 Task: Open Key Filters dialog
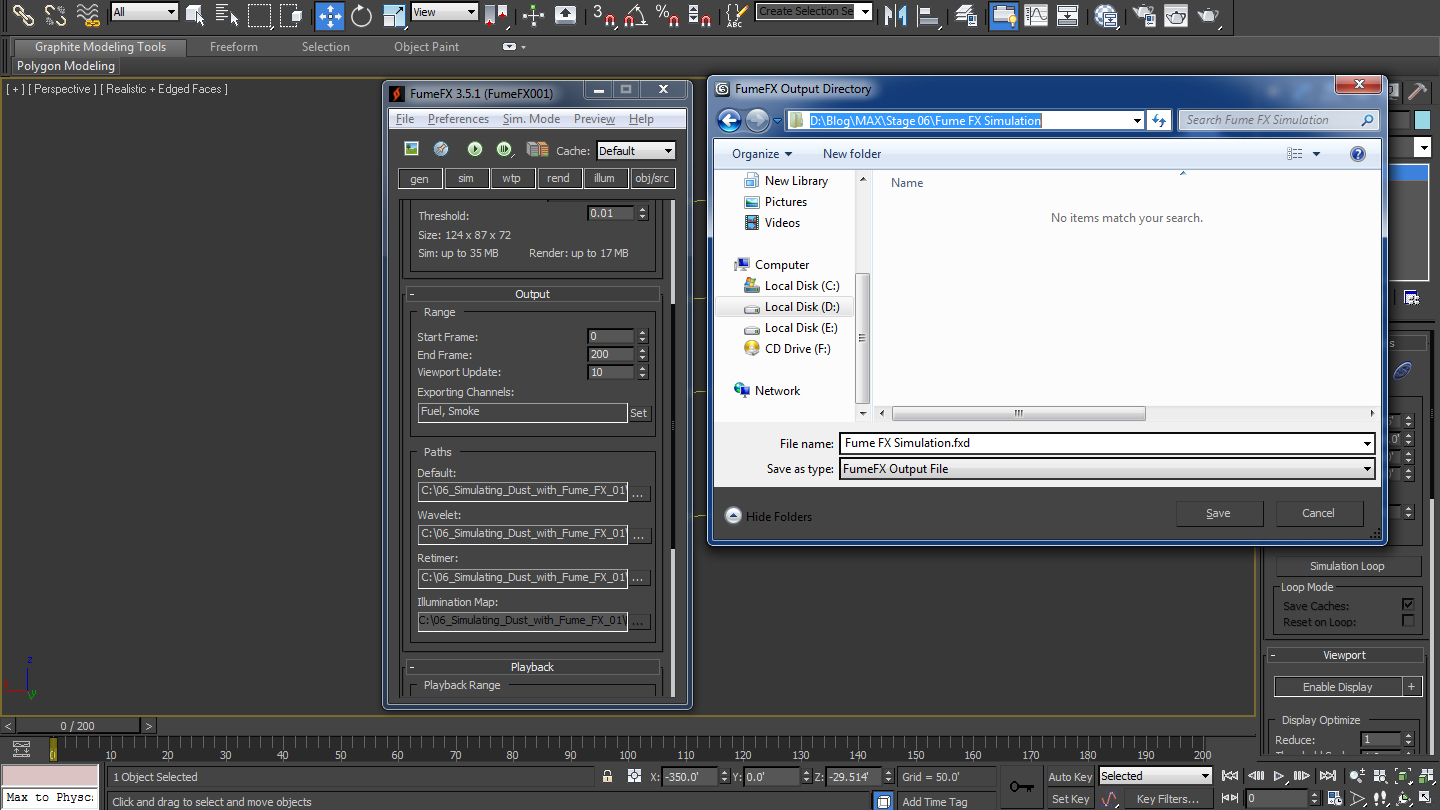(1167, 799)
